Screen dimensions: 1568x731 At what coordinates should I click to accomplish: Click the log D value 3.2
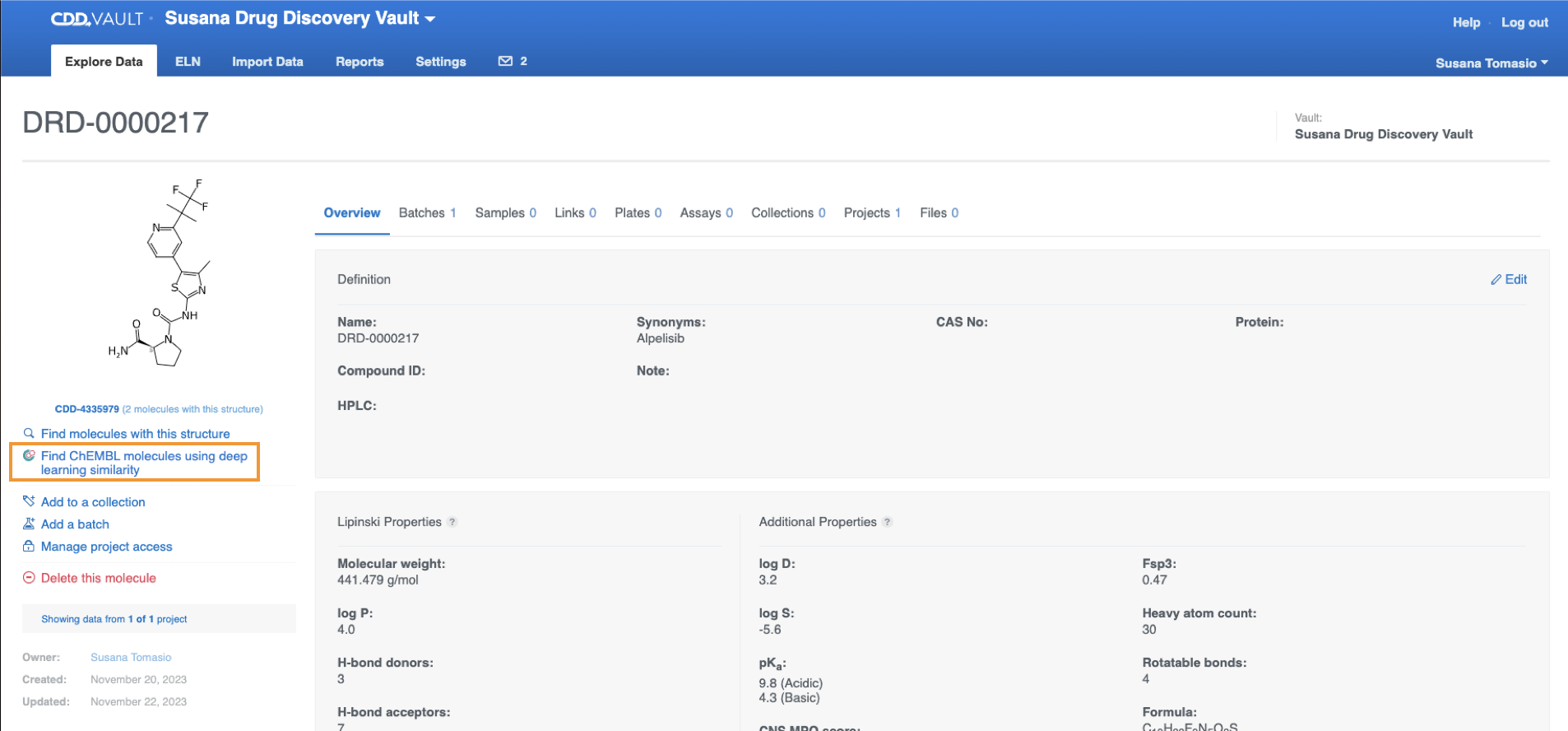pos(768,580)
